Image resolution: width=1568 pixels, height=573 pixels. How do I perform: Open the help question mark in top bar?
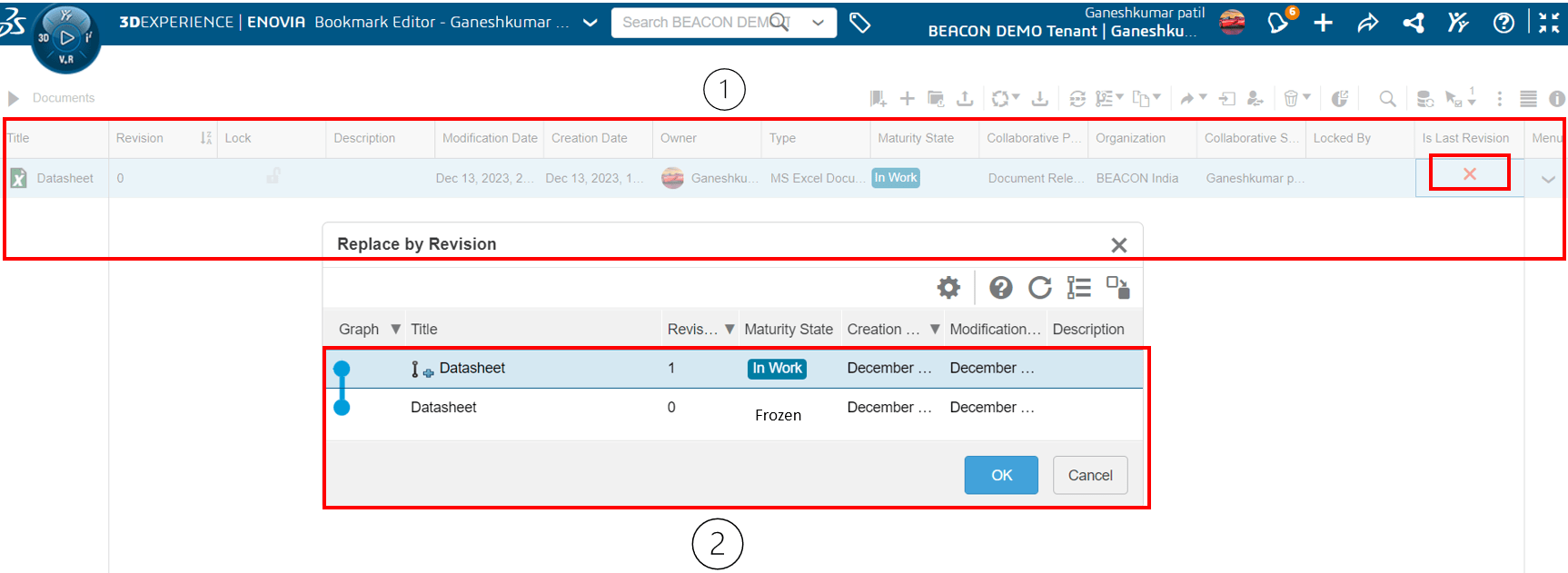(1503, 23)
